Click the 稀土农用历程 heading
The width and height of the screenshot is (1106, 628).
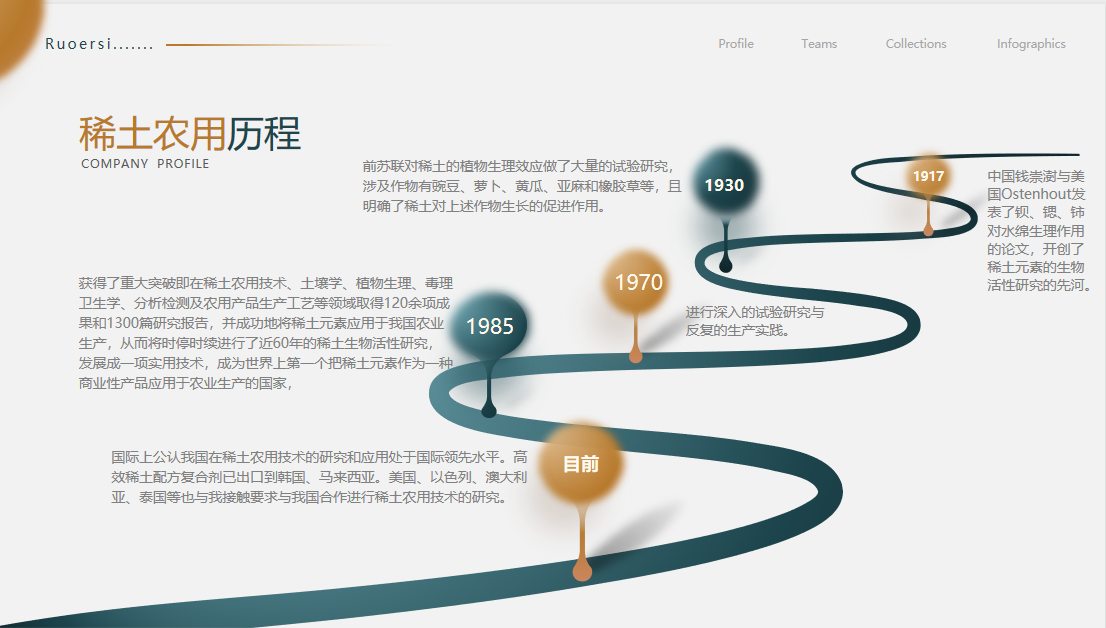[189, 134]
